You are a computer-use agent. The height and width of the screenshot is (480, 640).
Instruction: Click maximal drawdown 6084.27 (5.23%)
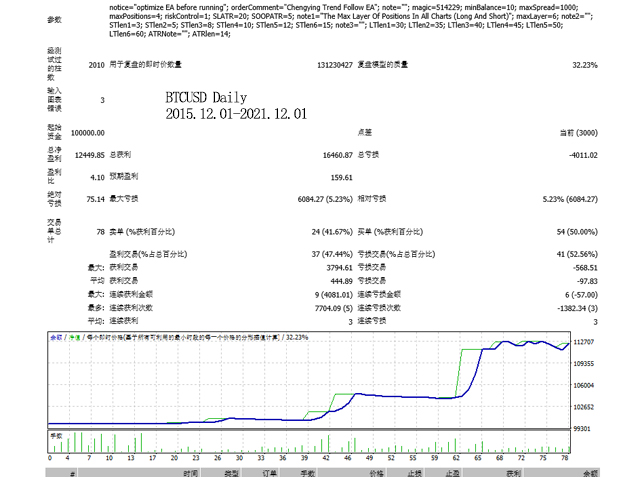325,199
